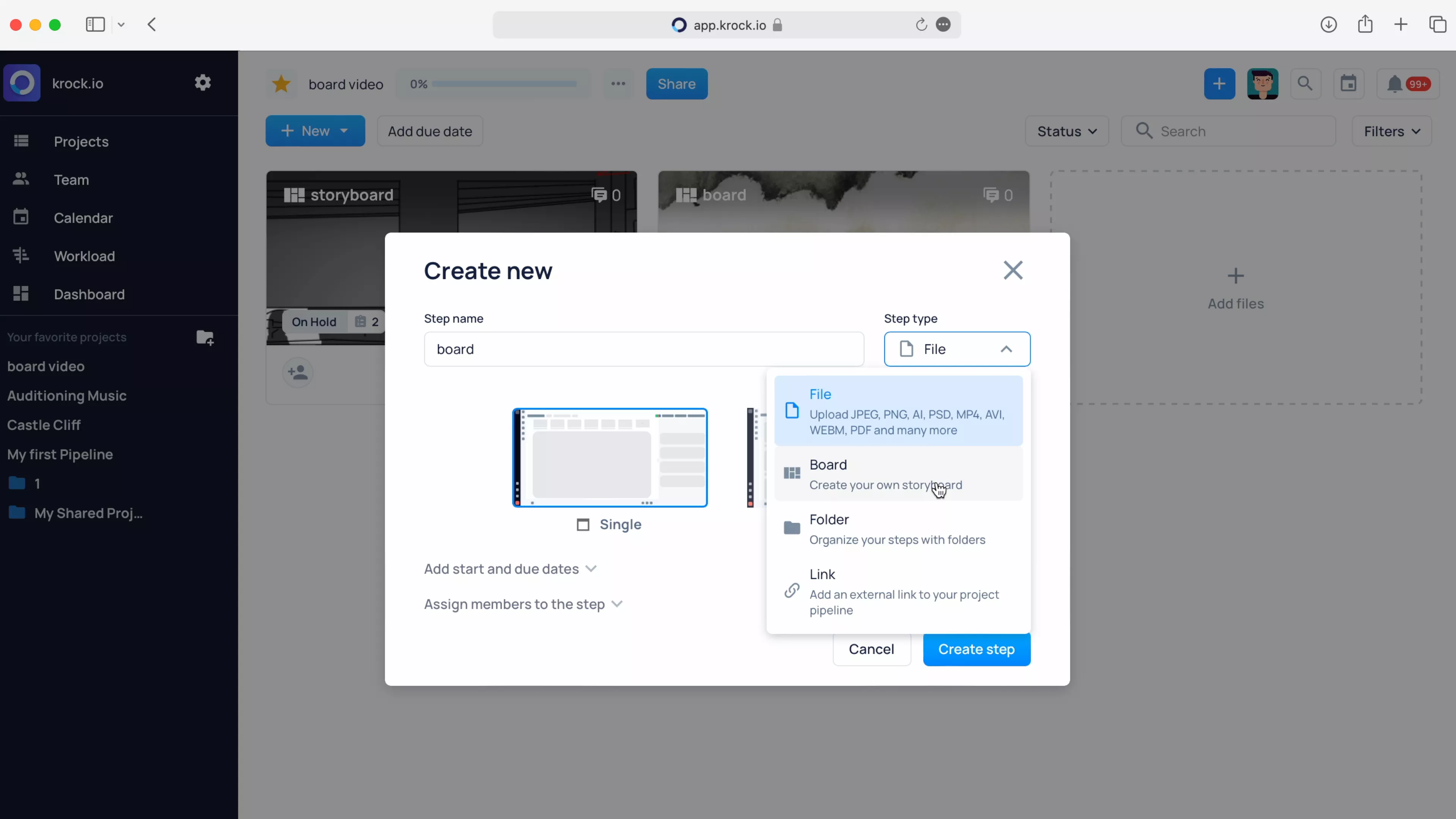Open the Step type dropdown labeled File
The image size is (1456, 819).
pos(957,349)
